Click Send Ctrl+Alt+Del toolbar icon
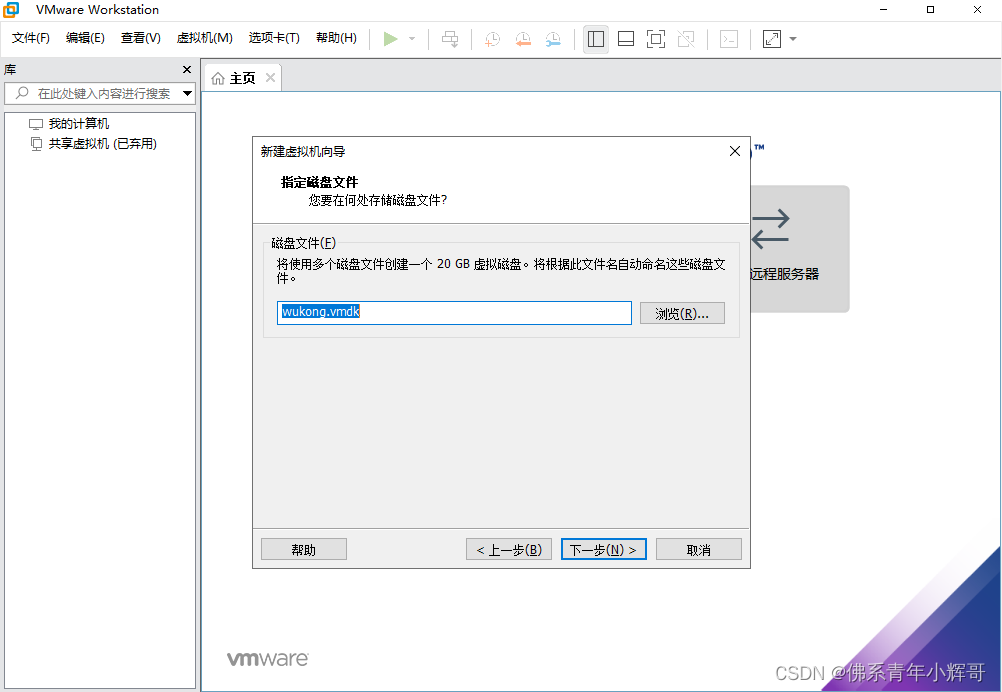Viewport: 1002px width, 692px height. tap(450, 39)
